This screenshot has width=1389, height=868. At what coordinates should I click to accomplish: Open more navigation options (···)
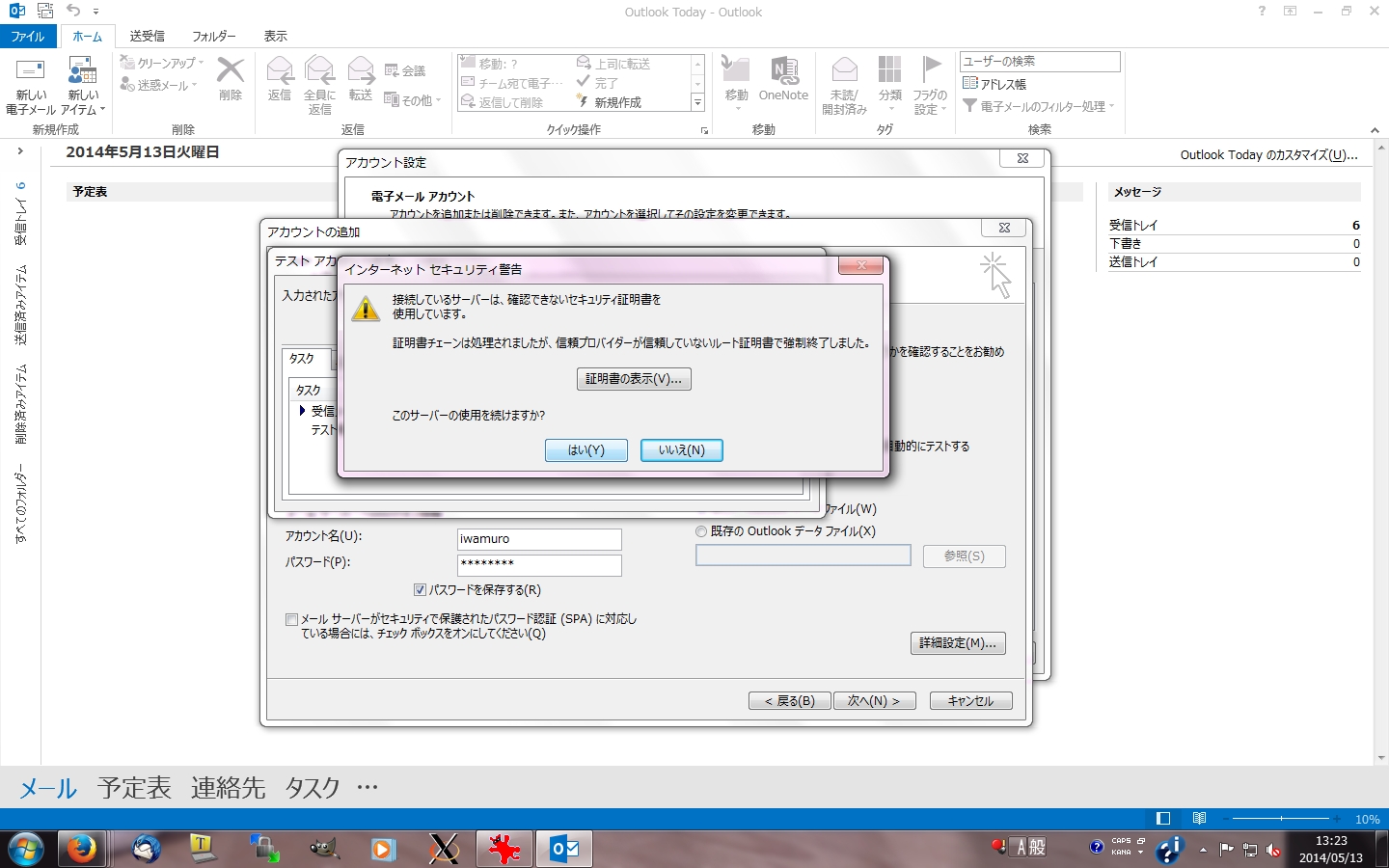pos(368,787)
